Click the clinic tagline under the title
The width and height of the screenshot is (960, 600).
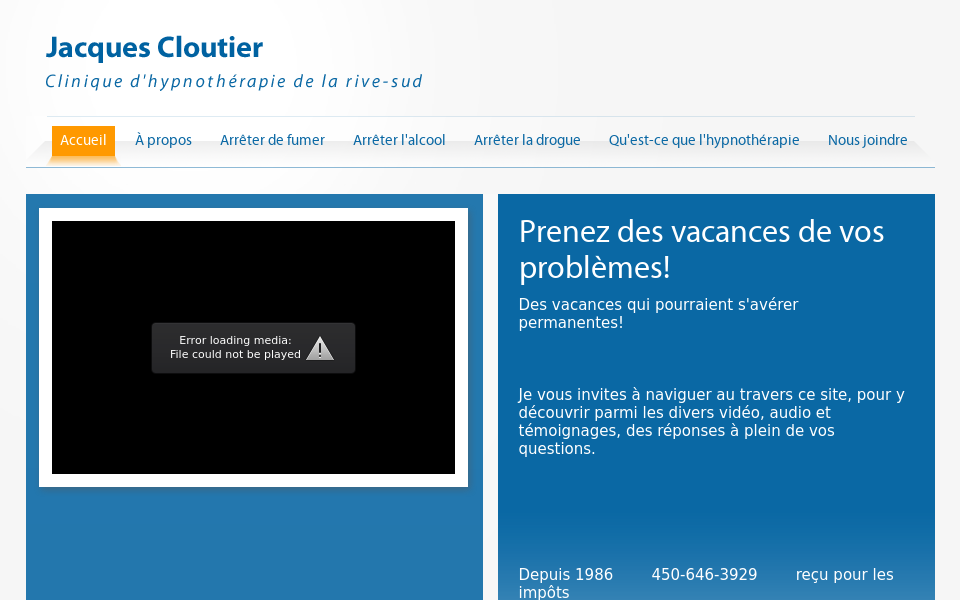pyautogui.click(x=233, y=82)
